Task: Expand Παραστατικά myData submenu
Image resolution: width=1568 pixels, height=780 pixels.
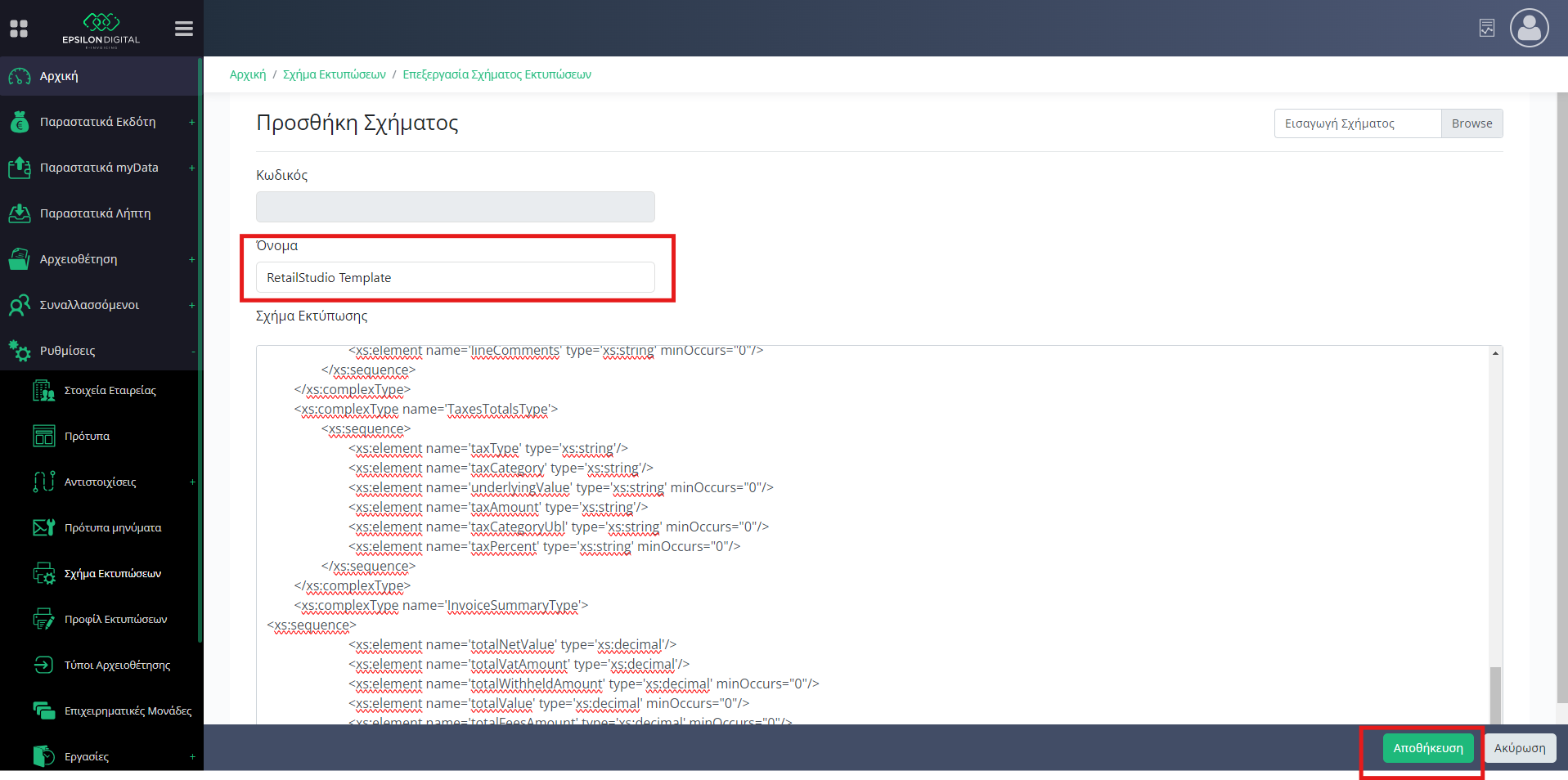Action: click(192, 168)
